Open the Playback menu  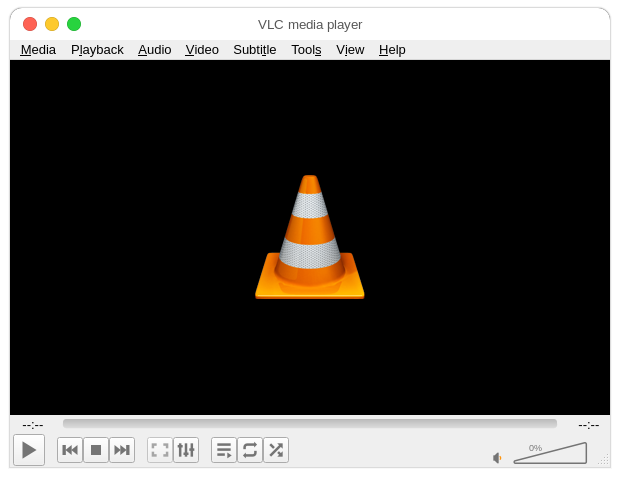point(97,50)
